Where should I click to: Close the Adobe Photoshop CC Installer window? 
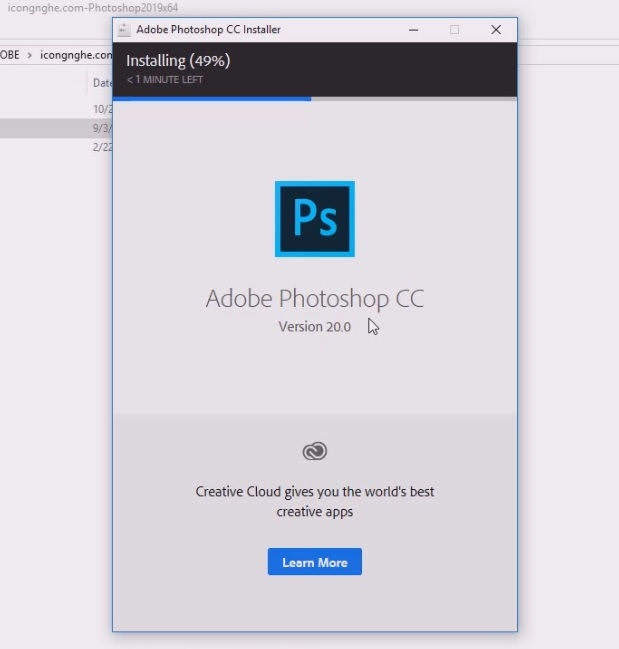tap(496, 30)
